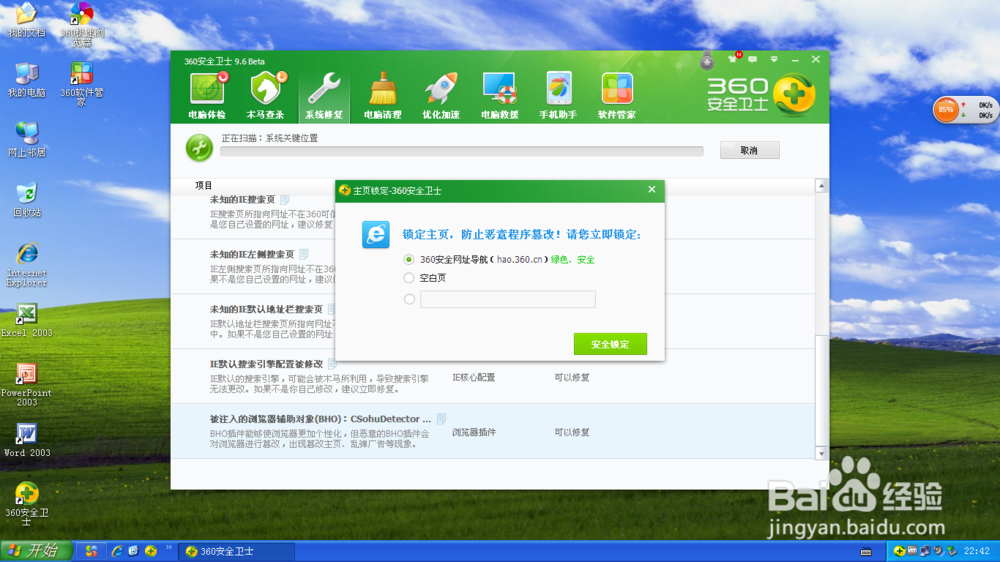The image size is (1000, 562).
Task: Open 电脑体检 checkup module
Action: coord(207,95)
